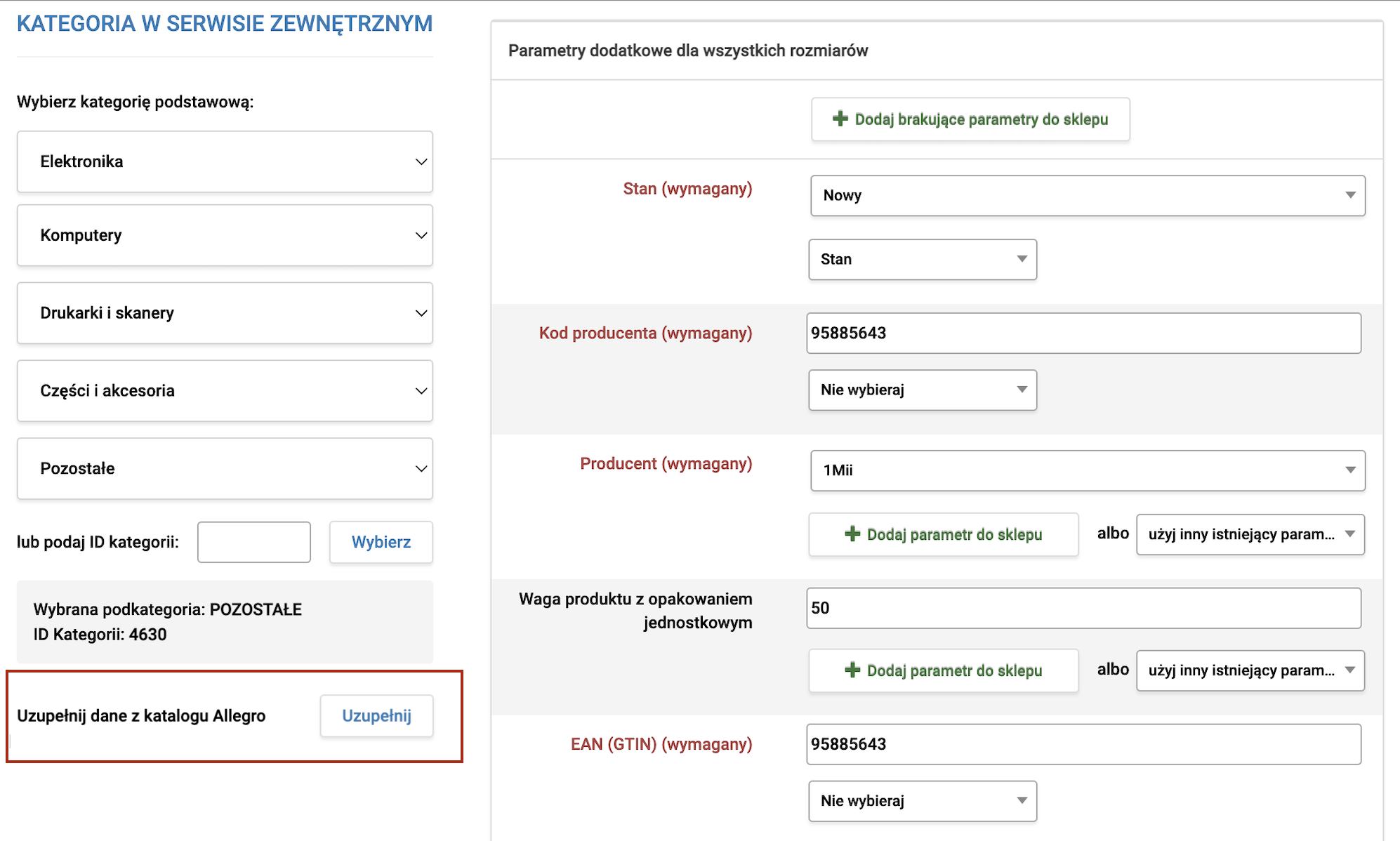Open the small dropdown showing 'Stan'
The width and height of the screenshot is (1400, 841).
(922, 260)
